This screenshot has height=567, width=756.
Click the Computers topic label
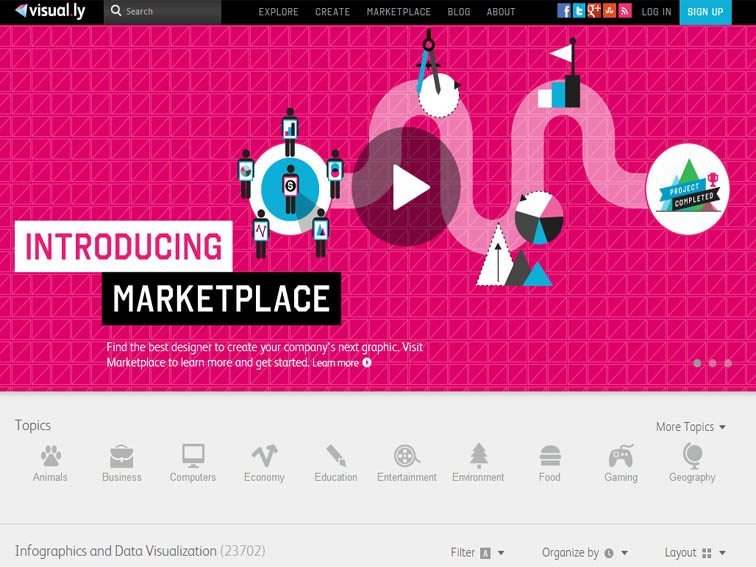click(193, 477)
